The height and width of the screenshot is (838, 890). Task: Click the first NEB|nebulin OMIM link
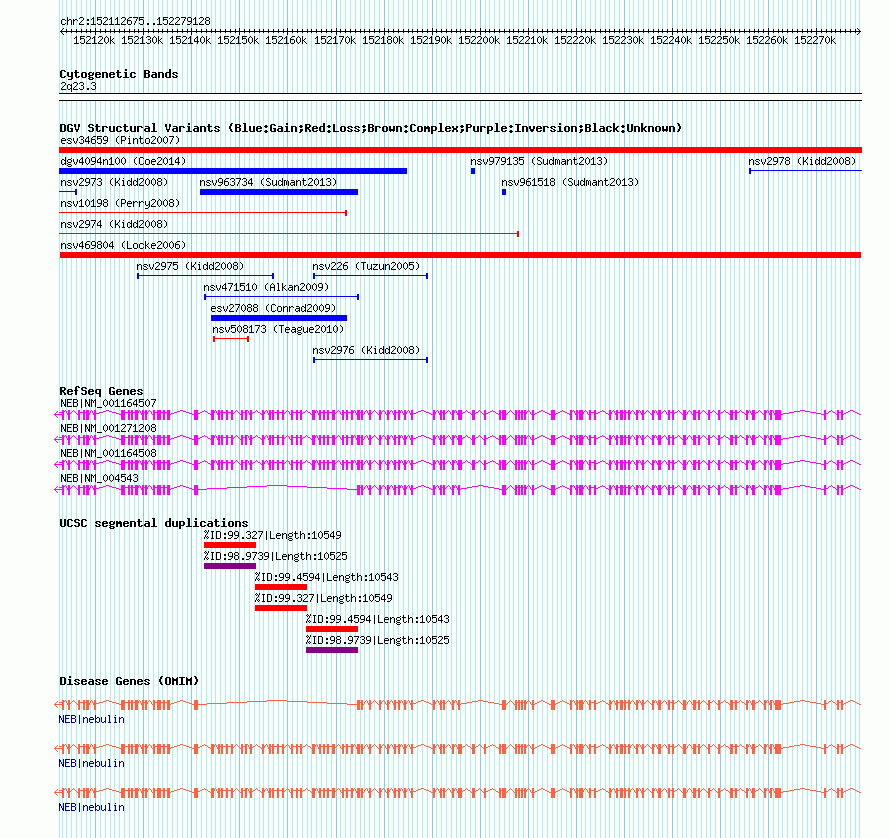pyautogui.click(x=91, y=719)
